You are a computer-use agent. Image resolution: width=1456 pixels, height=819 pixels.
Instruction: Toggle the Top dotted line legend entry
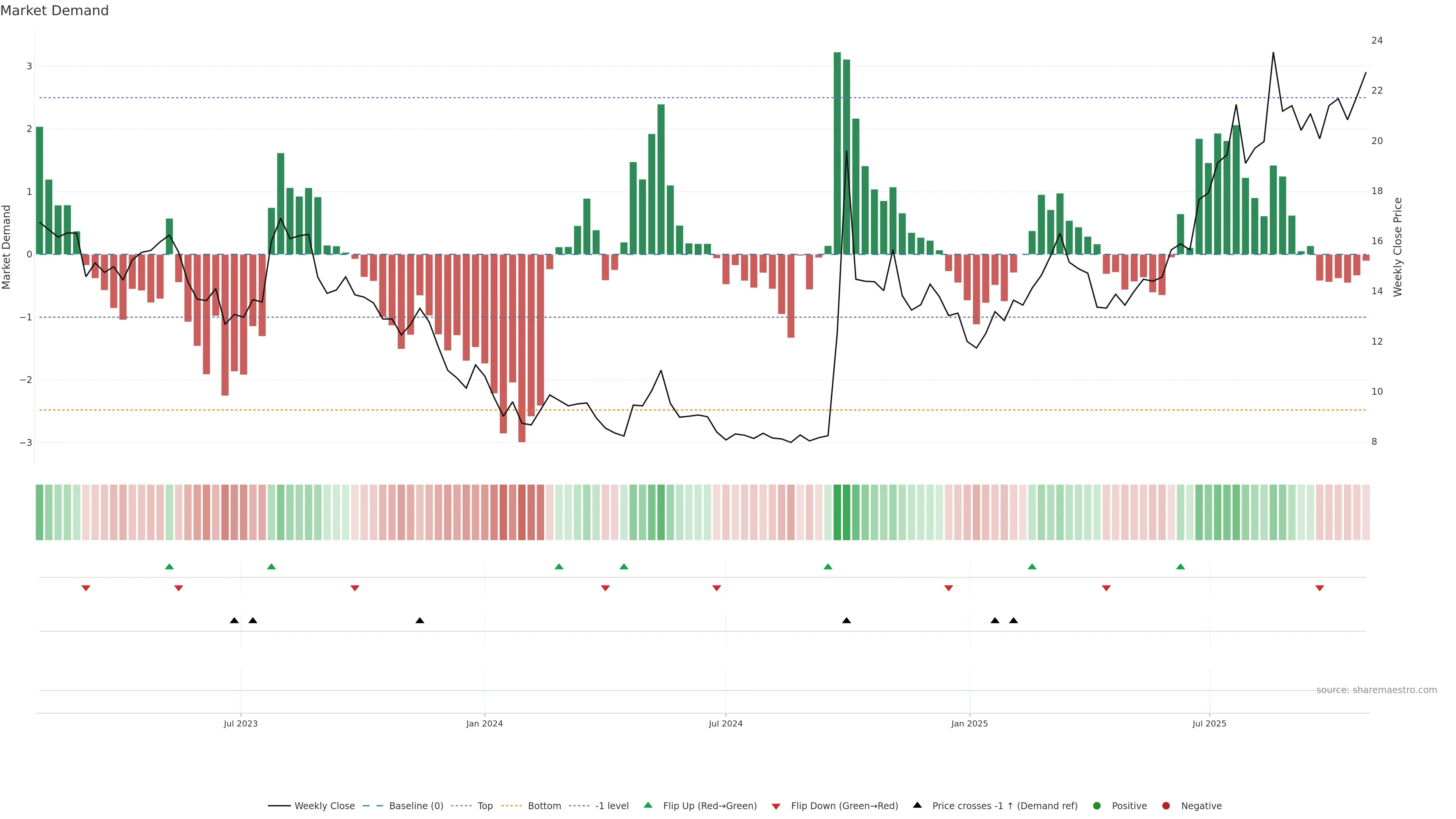pyautogui.click(x=485, y=805)
